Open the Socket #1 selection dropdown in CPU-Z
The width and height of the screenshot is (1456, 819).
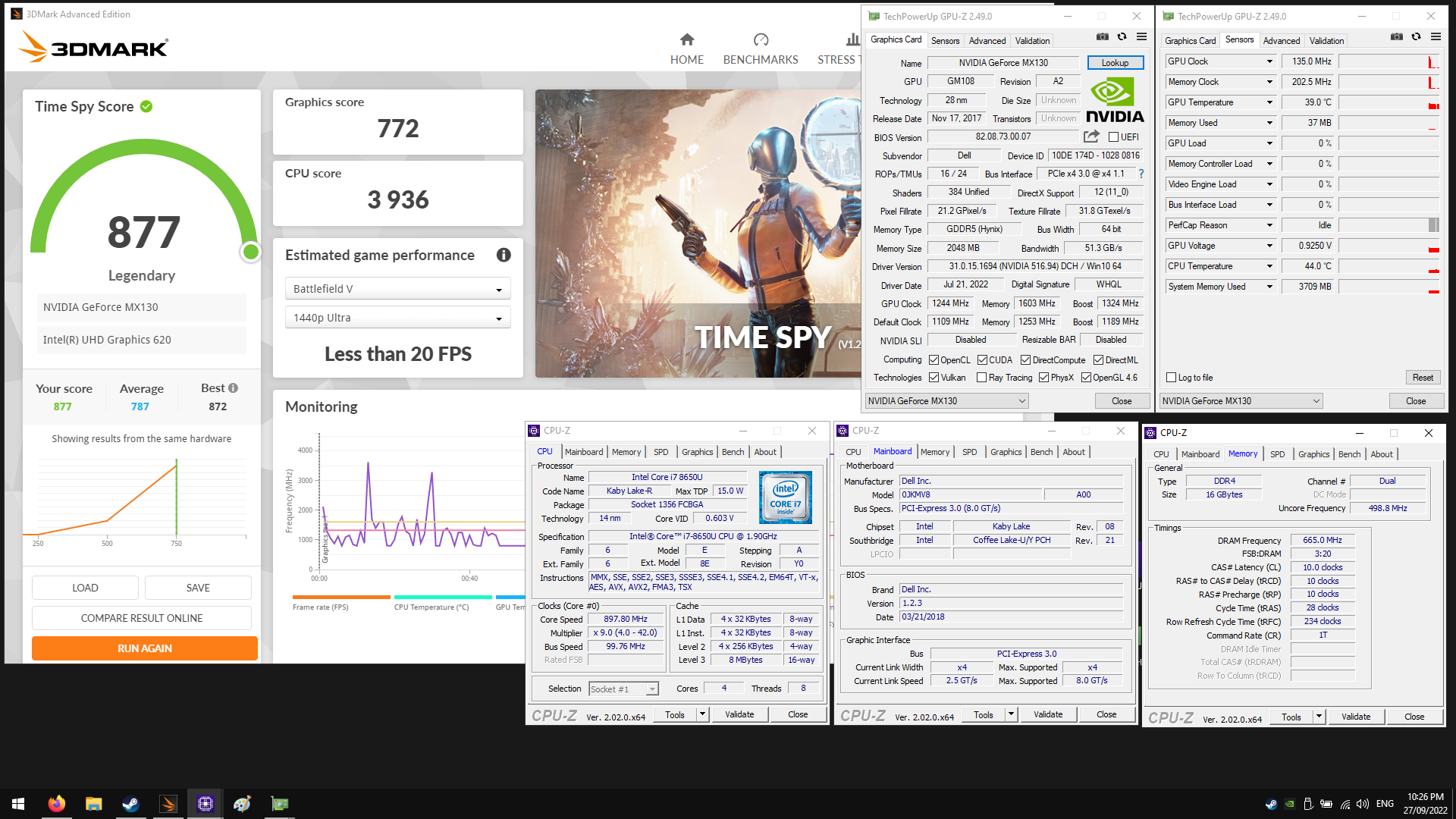[x=624, y=689]
